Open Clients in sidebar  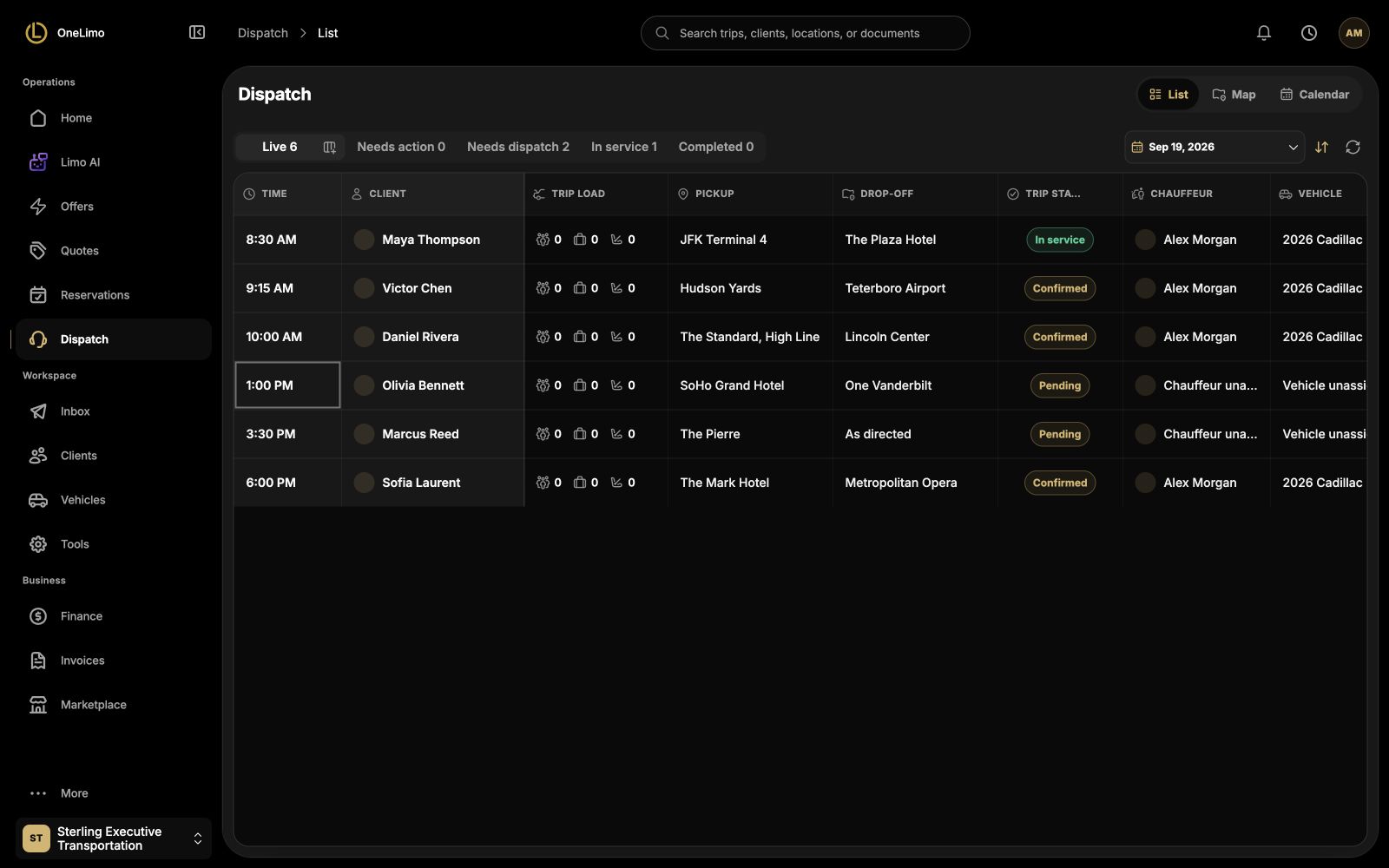tap(113, 456)
